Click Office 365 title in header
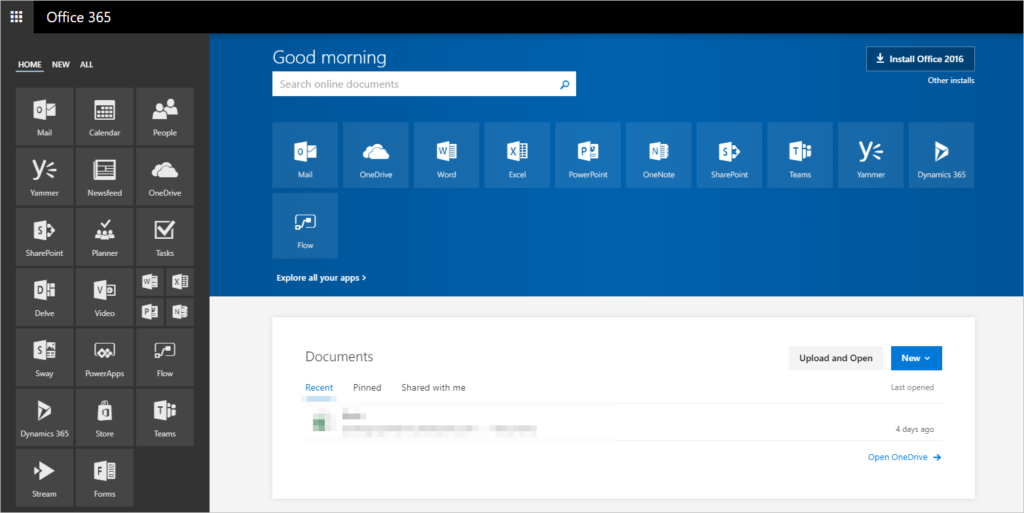The image size is (1024, 513). click(x=78, y=17)
